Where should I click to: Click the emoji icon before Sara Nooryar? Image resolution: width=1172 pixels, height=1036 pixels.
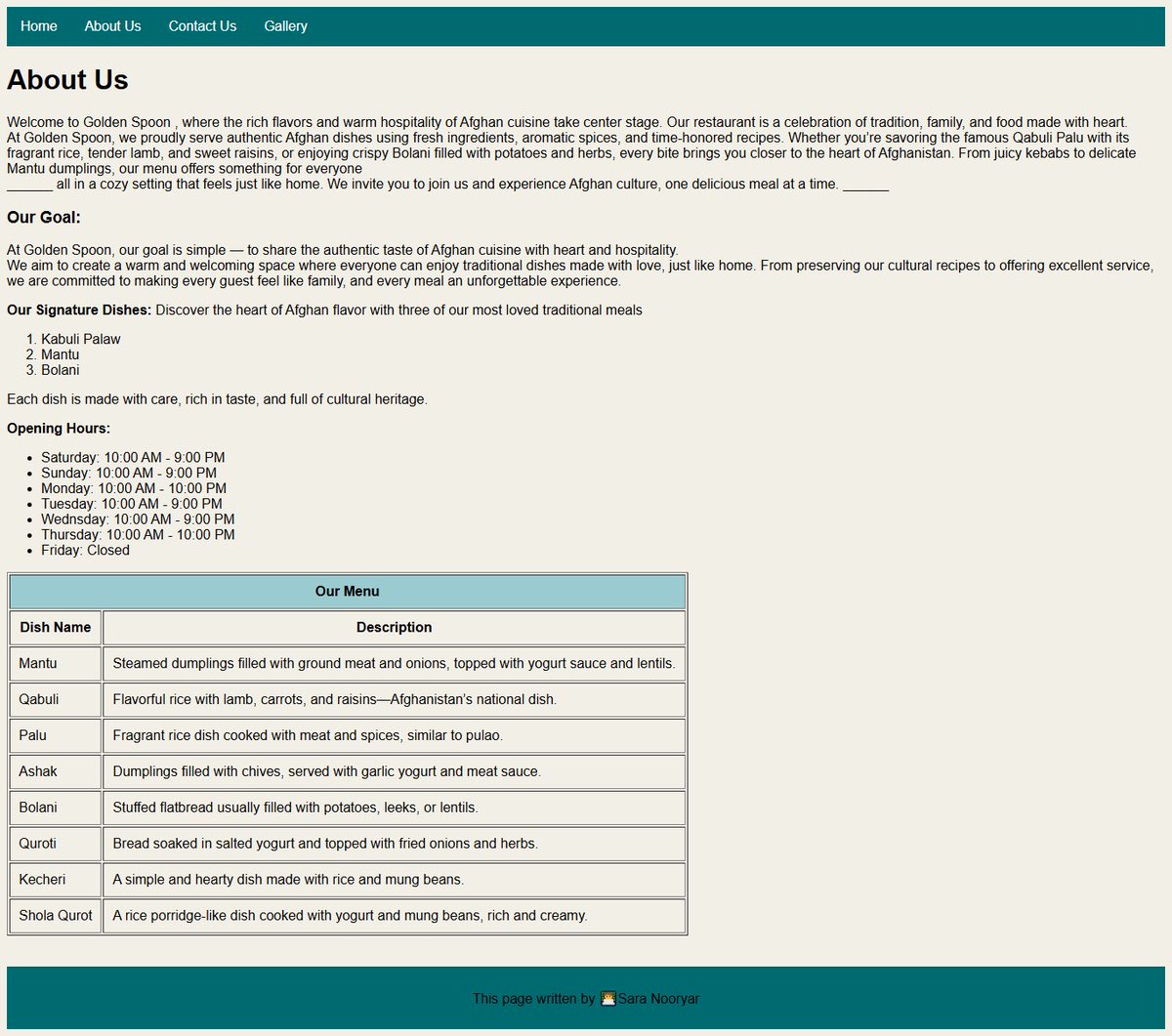(608, 999)
